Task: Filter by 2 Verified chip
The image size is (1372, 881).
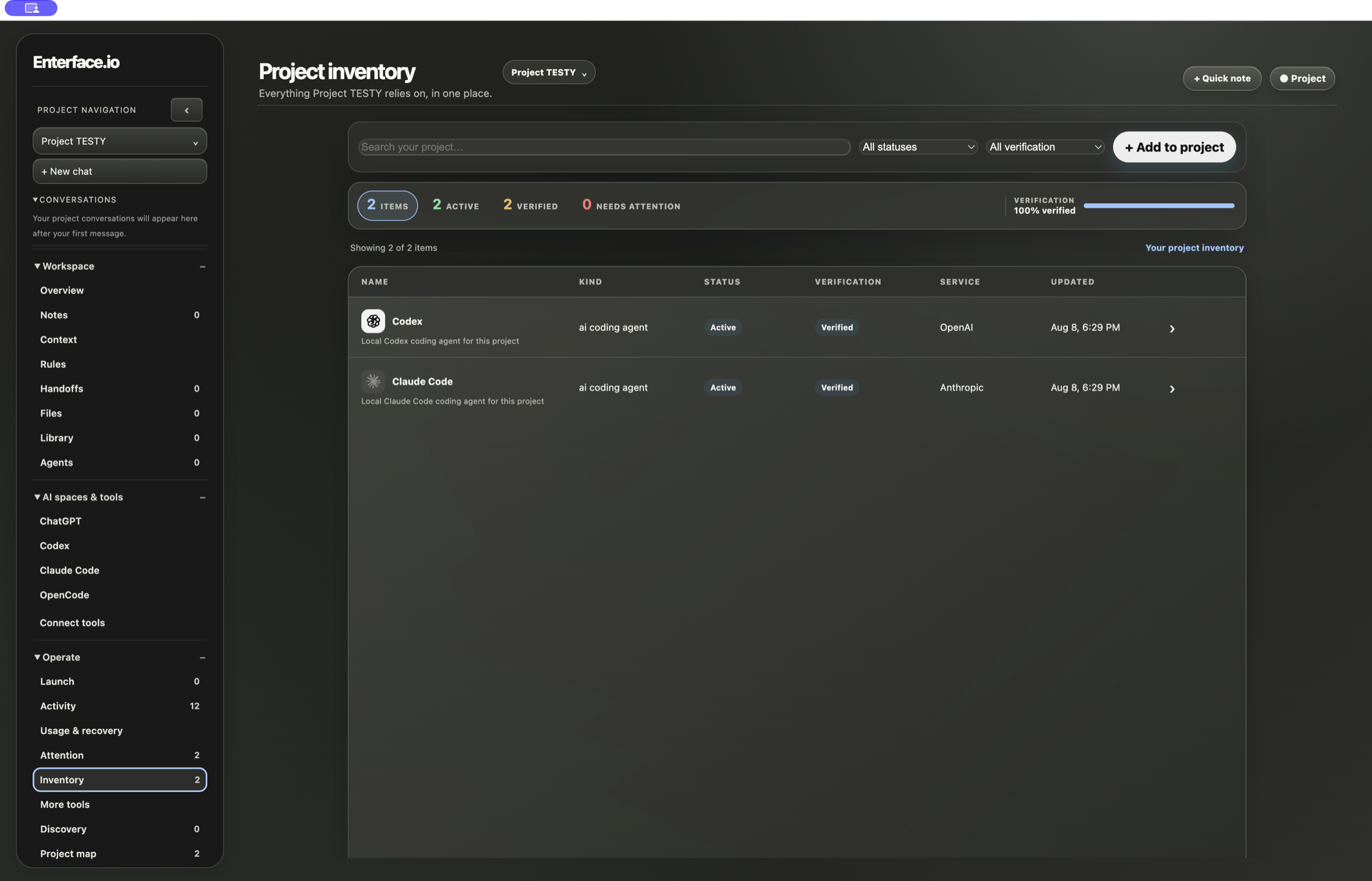Action: pos(531,205)
